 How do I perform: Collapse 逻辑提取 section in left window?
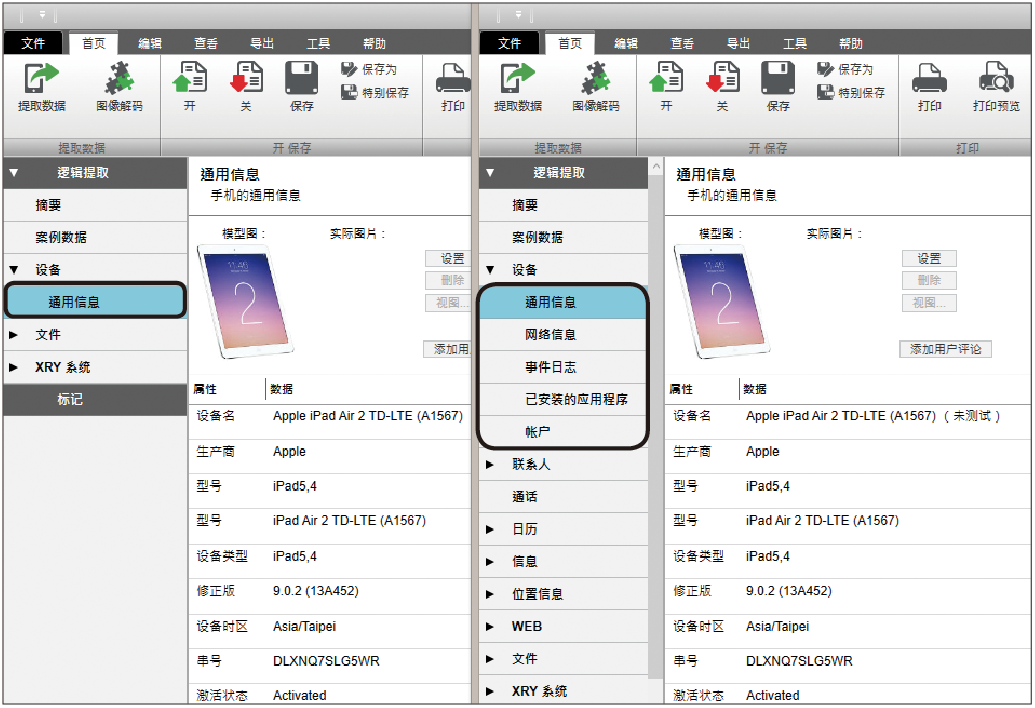14,173
